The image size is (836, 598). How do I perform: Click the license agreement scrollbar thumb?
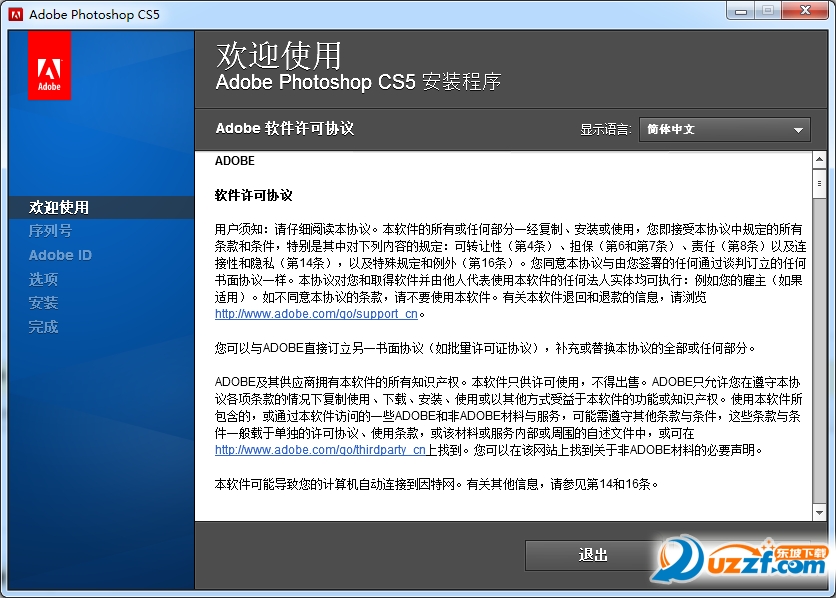click(x=819, y=184)
